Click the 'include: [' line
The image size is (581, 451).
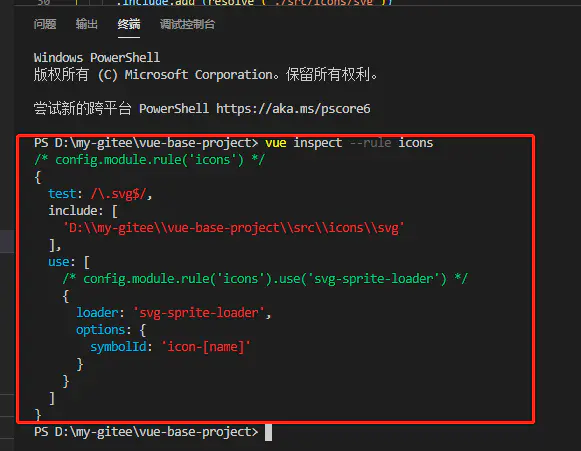83,211
